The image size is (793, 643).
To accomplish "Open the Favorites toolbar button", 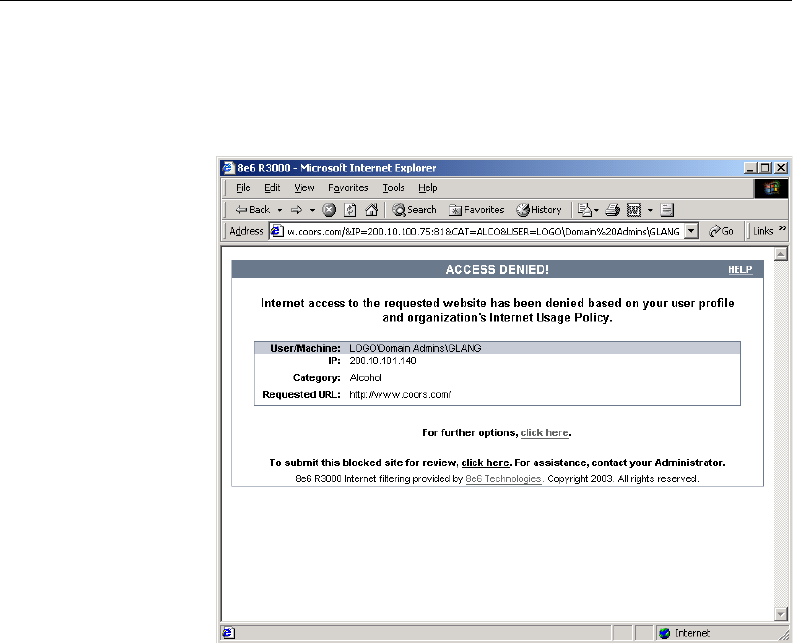I will 477,209.
